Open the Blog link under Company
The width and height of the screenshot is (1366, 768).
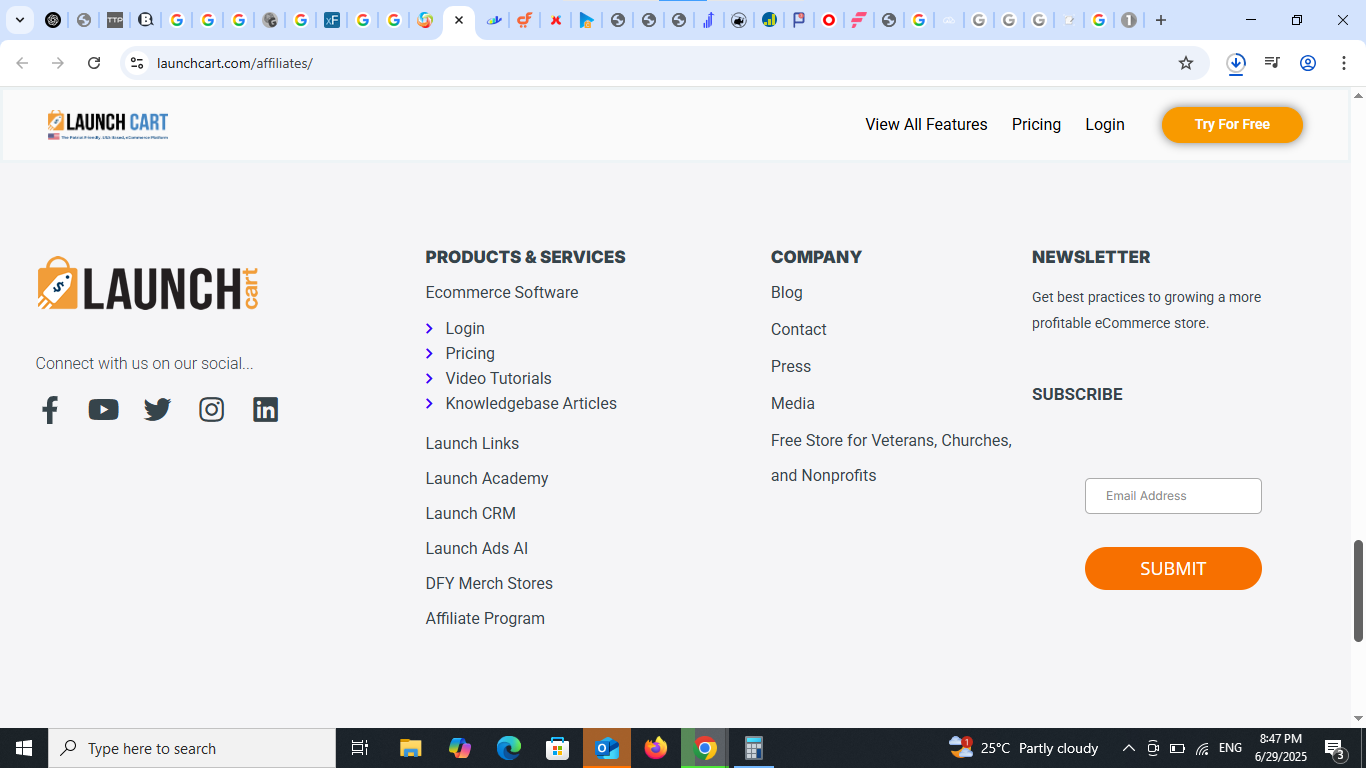(x=787, y=293)
